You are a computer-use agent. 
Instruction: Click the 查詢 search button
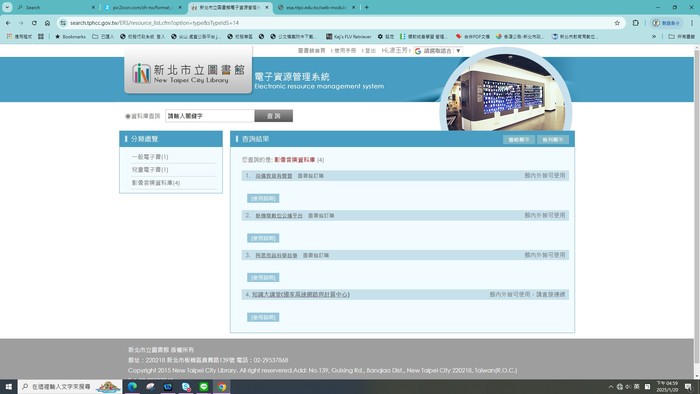click(x=274, y=116)
